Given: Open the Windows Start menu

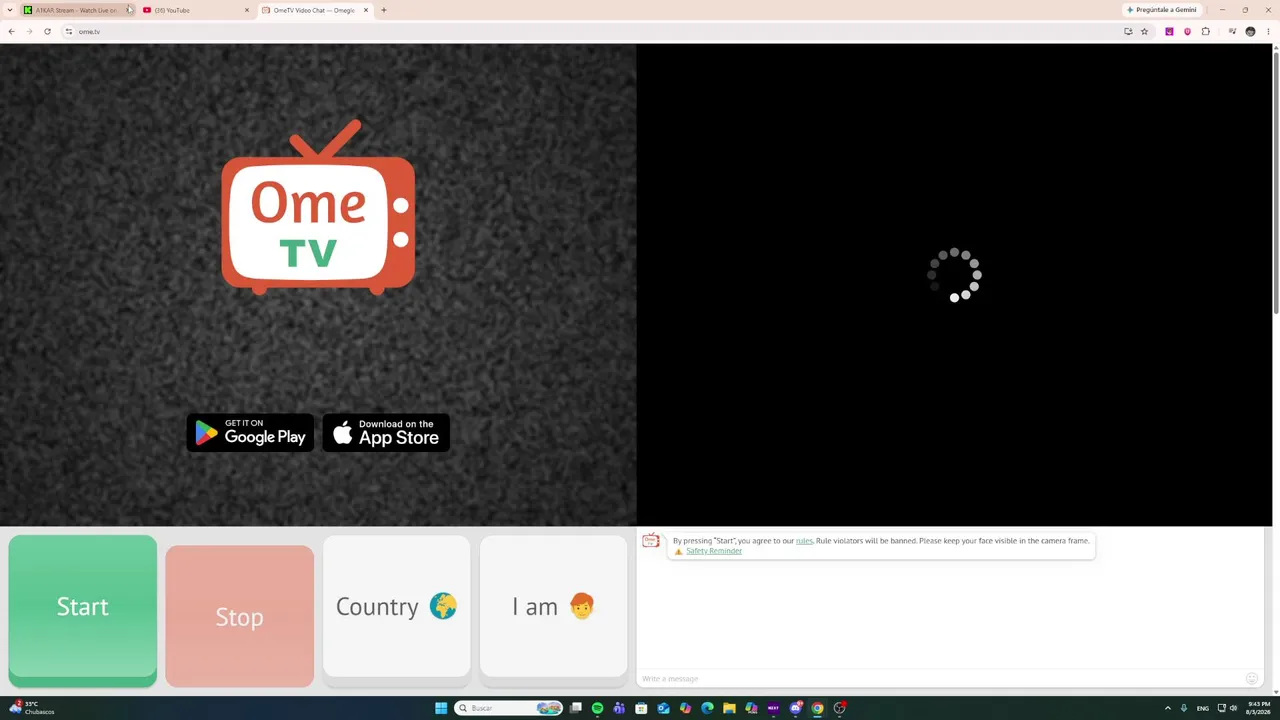Looking at the screenshot, I should point(441,708).
